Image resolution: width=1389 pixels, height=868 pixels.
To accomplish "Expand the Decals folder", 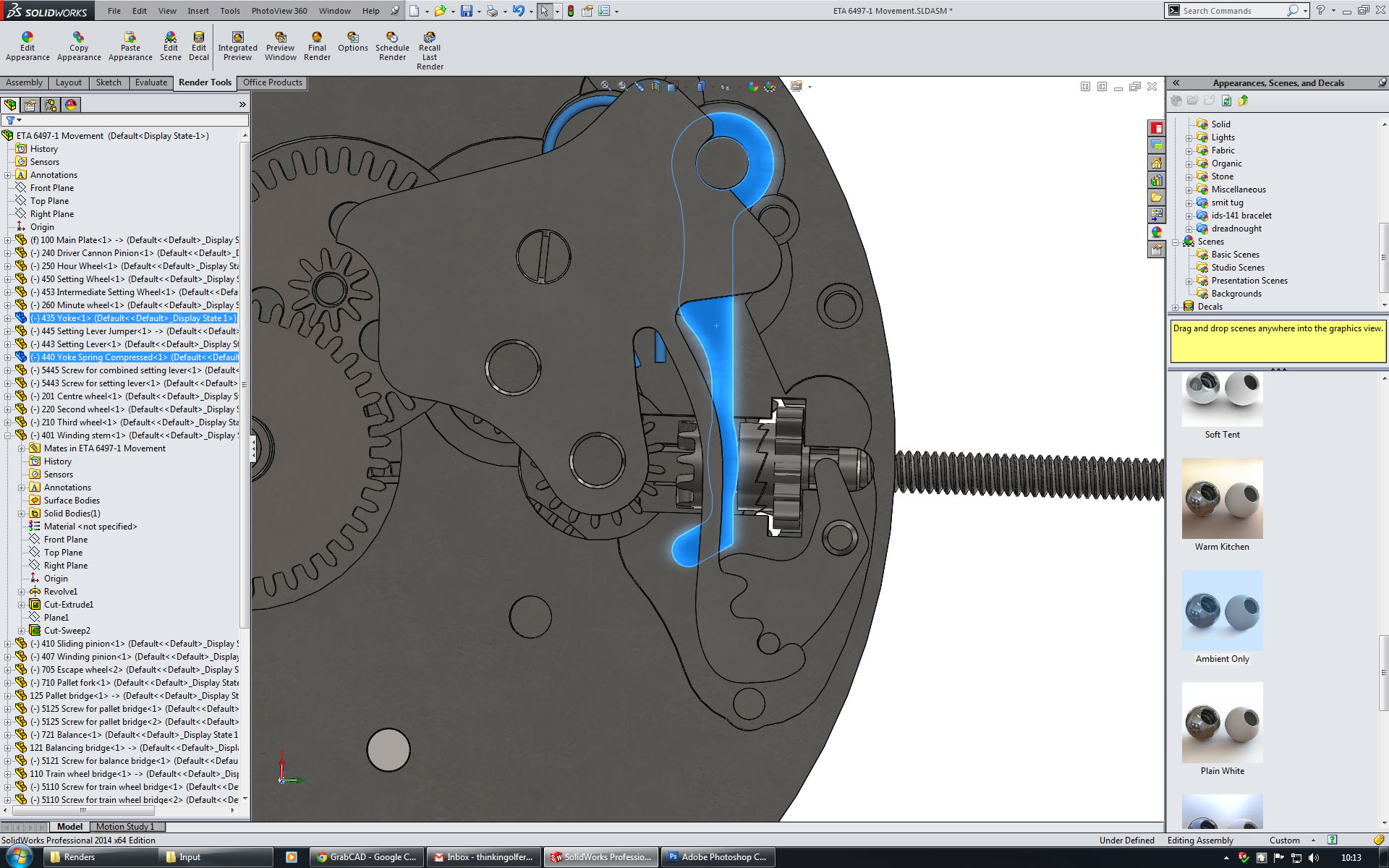I will pyautogui.click(x=1176, y=307).
